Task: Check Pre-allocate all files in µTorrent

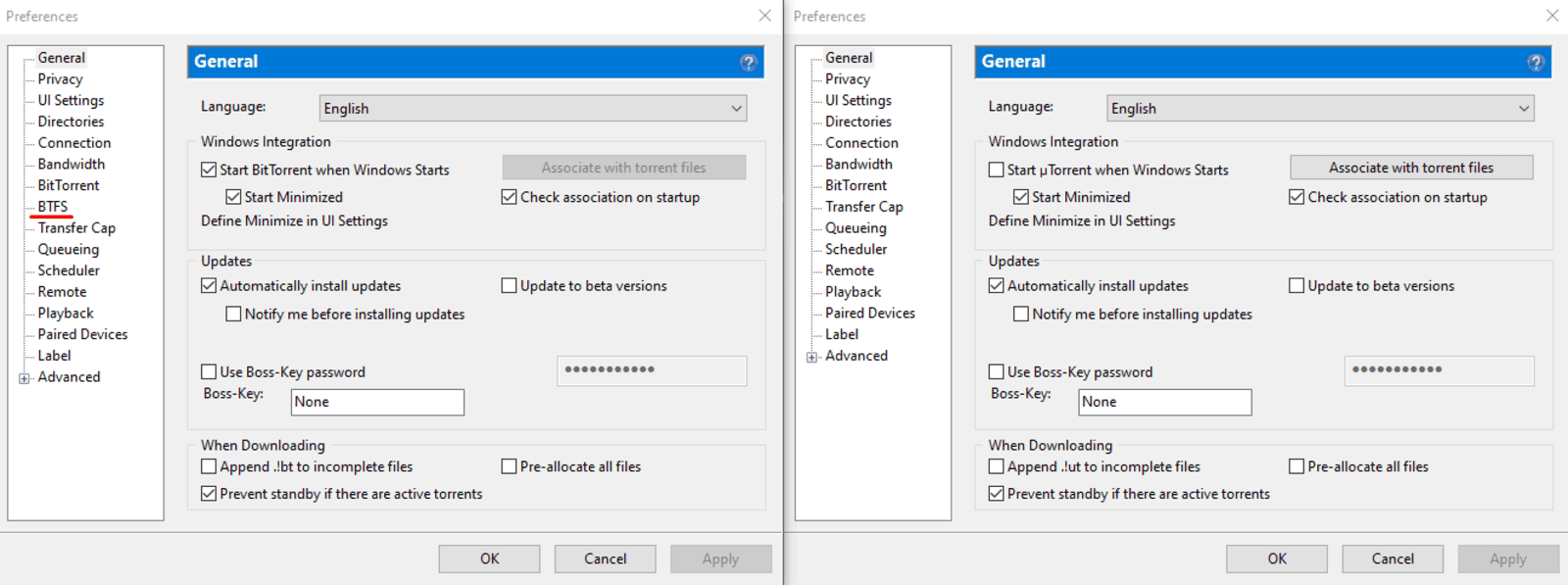Action: [x=1297, y=466]
